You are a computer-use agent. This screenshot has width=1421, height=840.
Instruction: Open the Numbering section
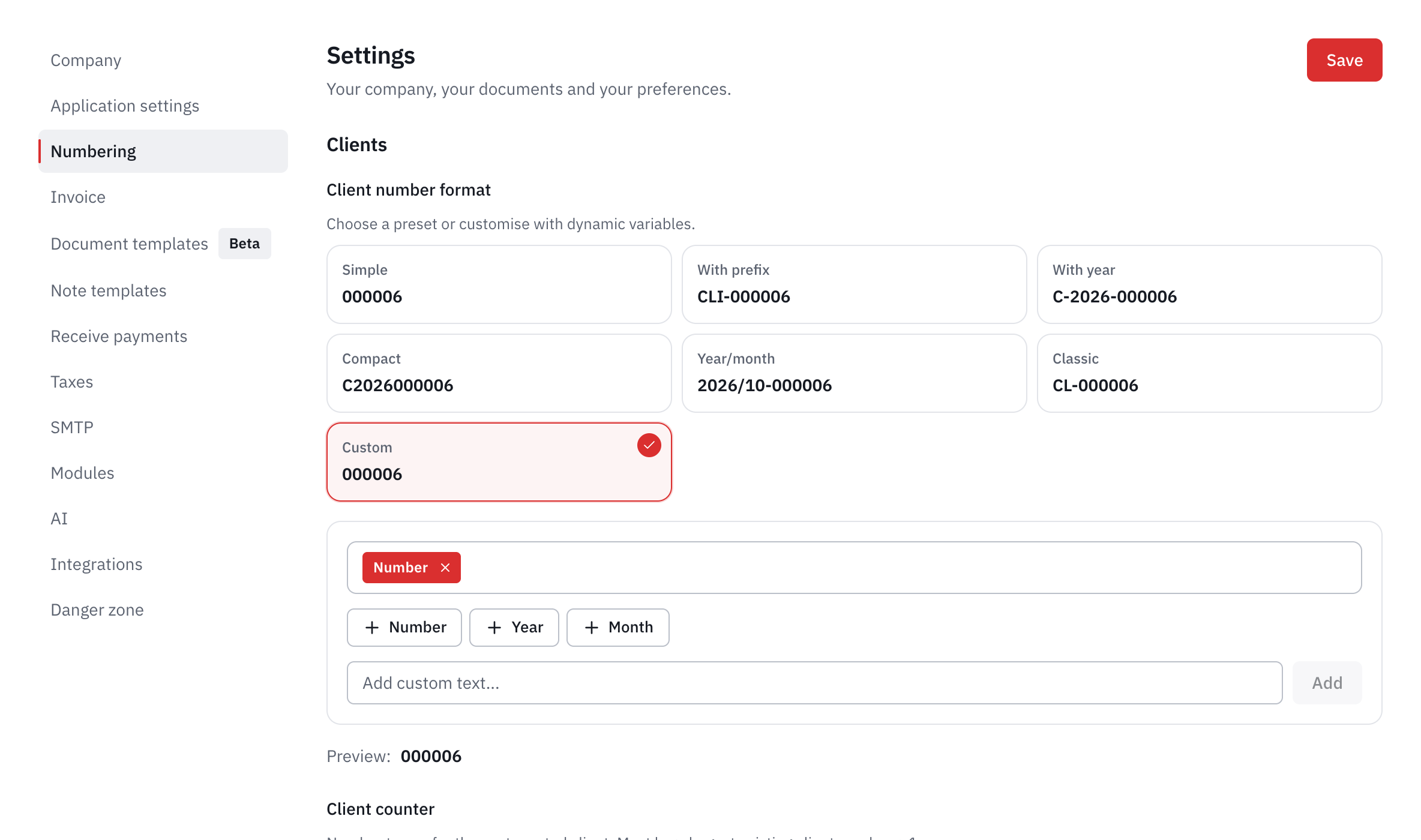(163, 151)
